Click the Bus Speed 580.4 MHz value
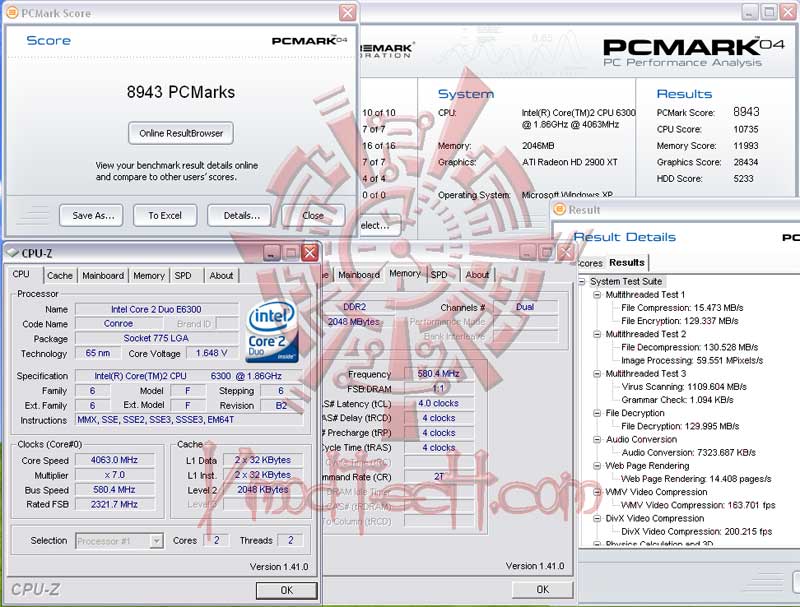This screenshot has width=800, height=607. [114, 490]
